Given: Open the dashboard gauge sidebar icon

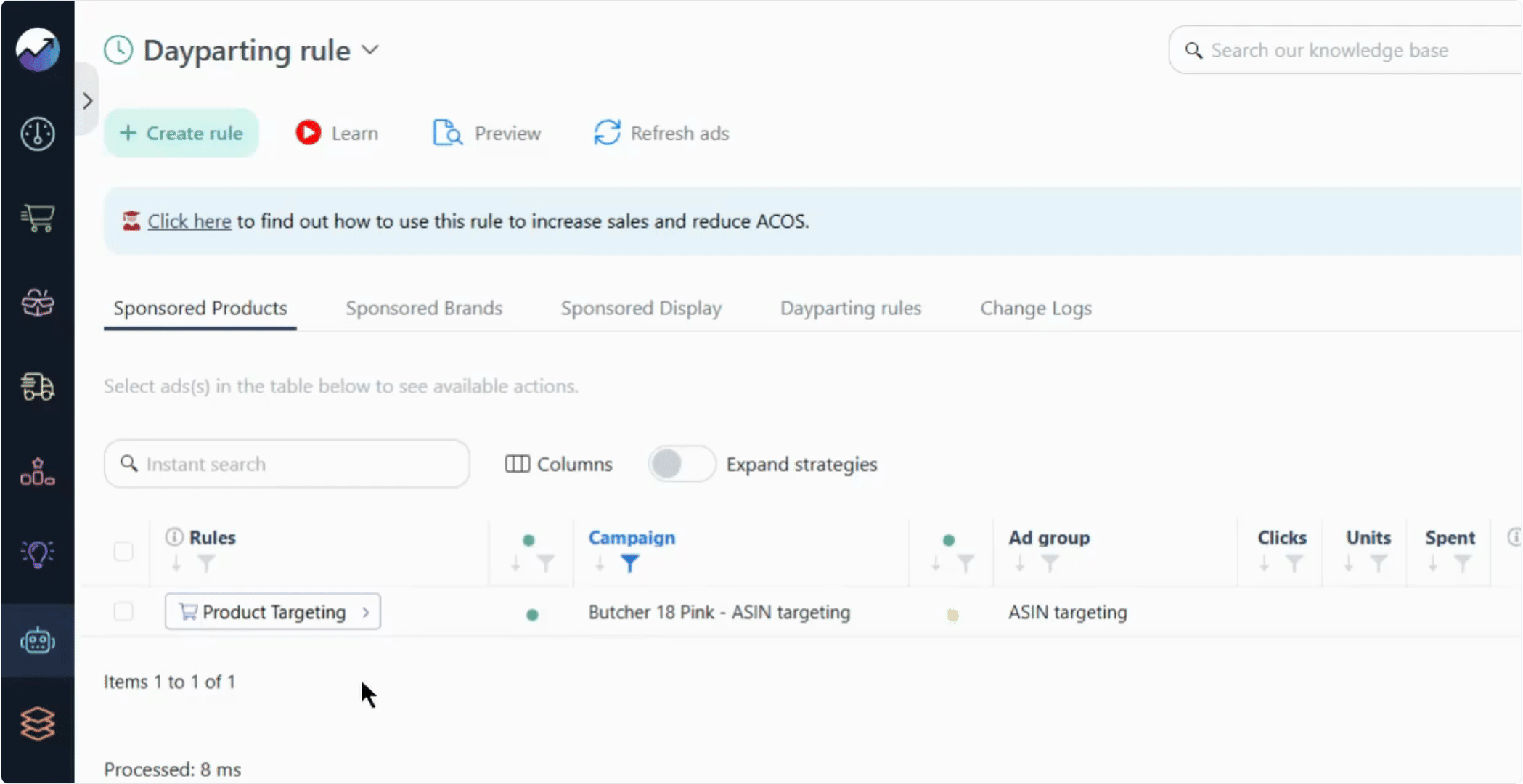Looking at the screenshot, I should pos(38,134).
